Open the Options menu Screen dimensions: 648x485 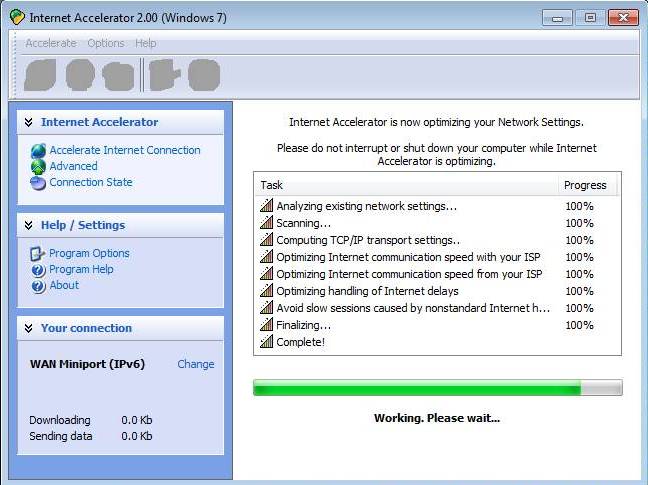tap(106, 43)
